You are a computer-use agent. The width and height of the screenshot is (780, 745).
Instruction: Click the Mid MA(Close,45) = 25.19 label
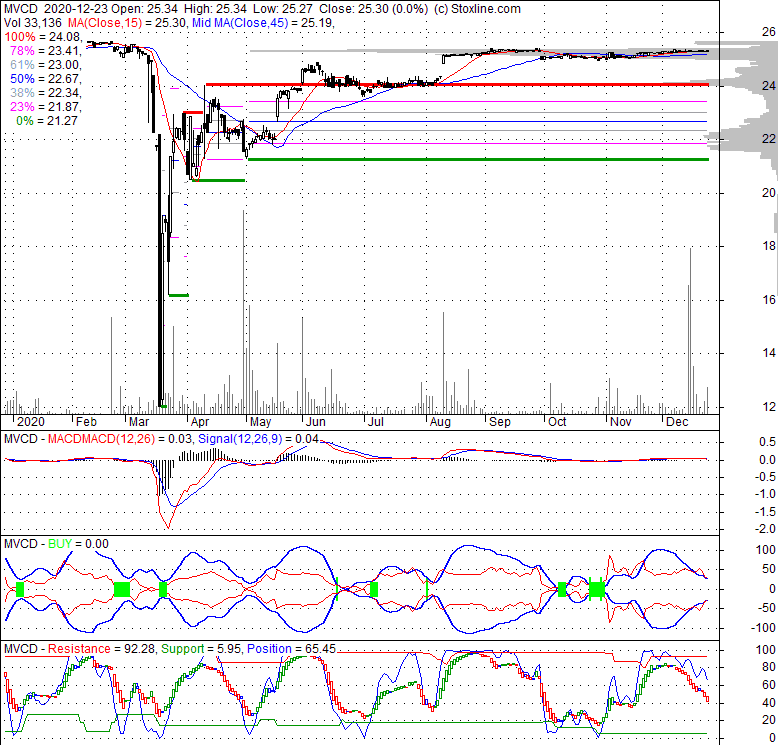[262, 23]
